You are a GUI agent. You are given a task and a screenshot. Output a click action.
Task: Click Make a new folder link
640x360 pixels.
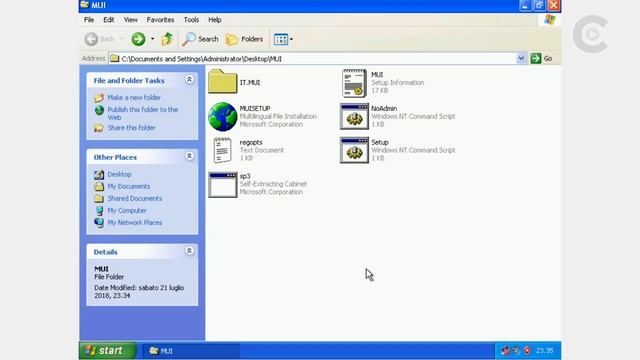(x=134, y=98)
